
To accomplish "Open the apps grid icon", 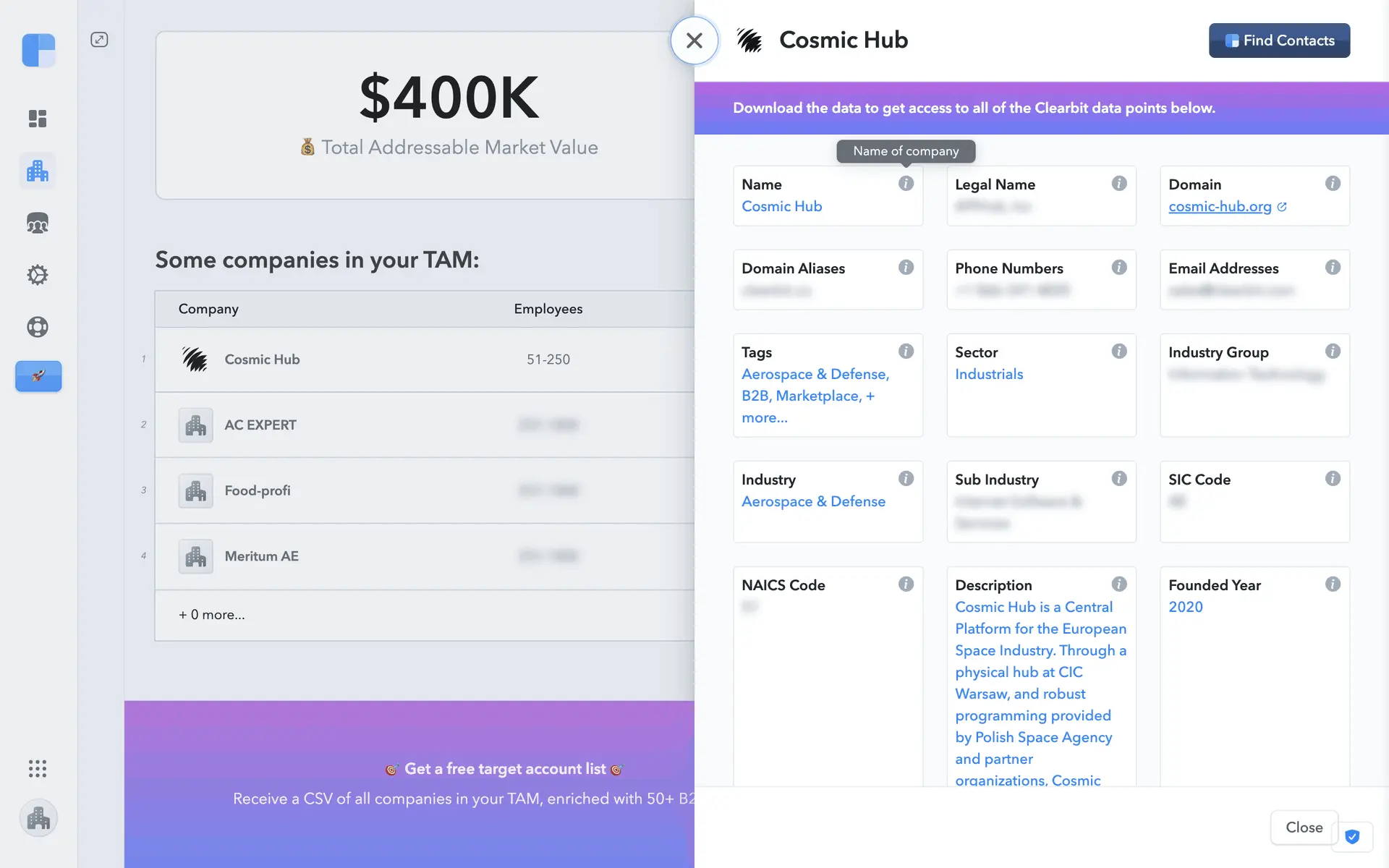I will click(x=38, y=768).
